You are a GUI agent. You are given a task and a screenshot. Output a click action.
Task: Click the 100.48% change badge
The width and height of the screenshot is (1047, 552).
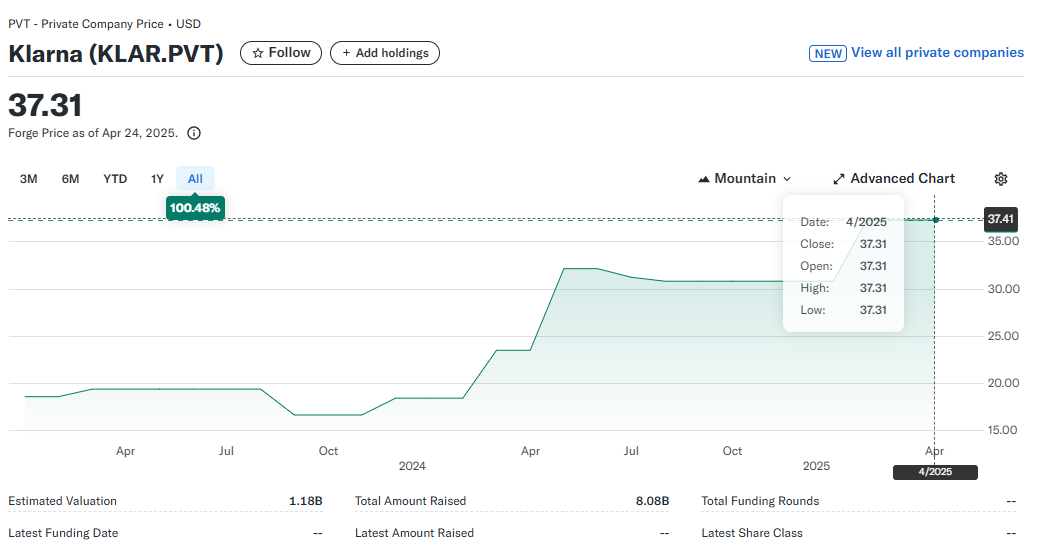point(195,208)
